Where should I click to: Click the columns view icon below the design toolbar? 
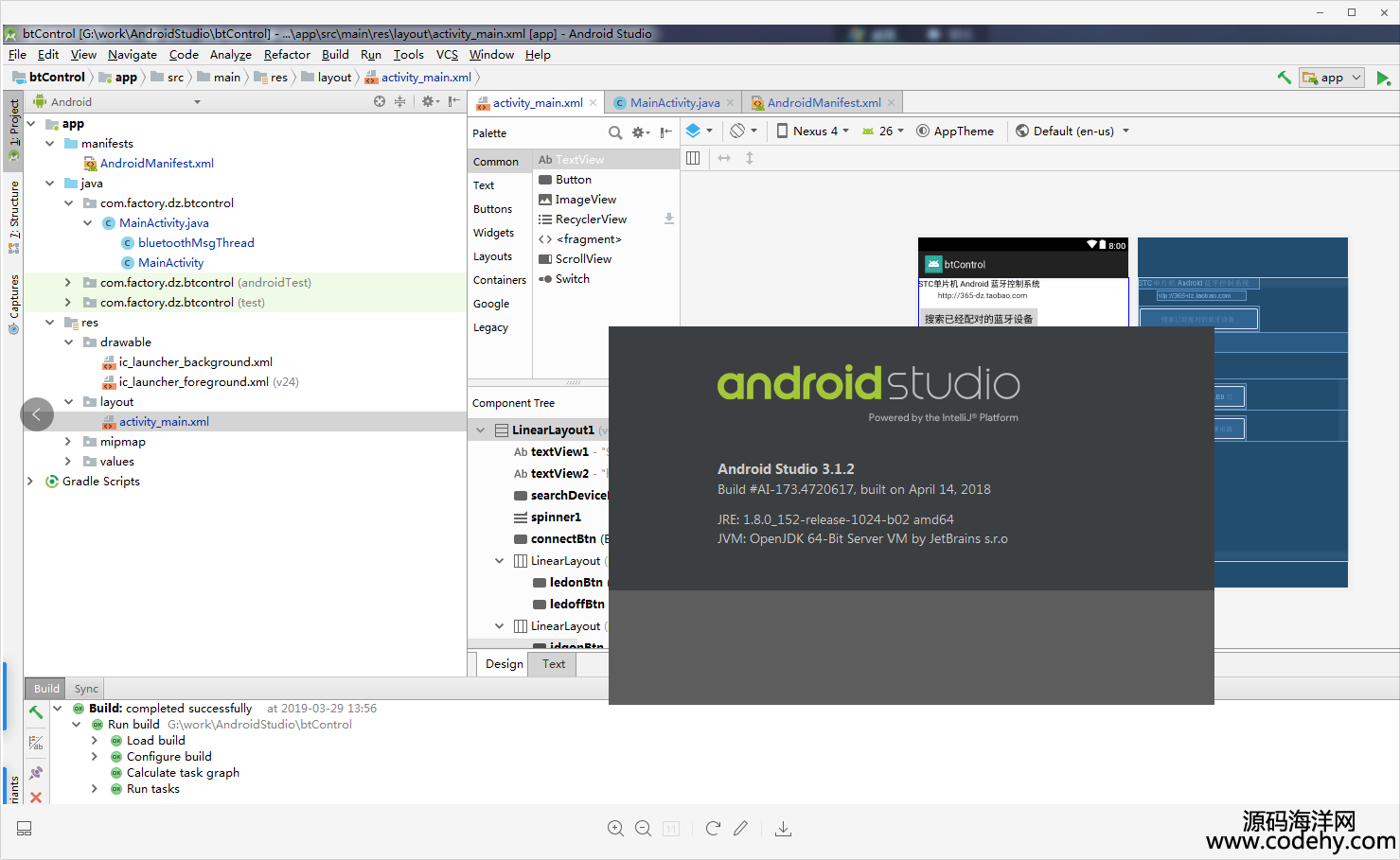693,158
